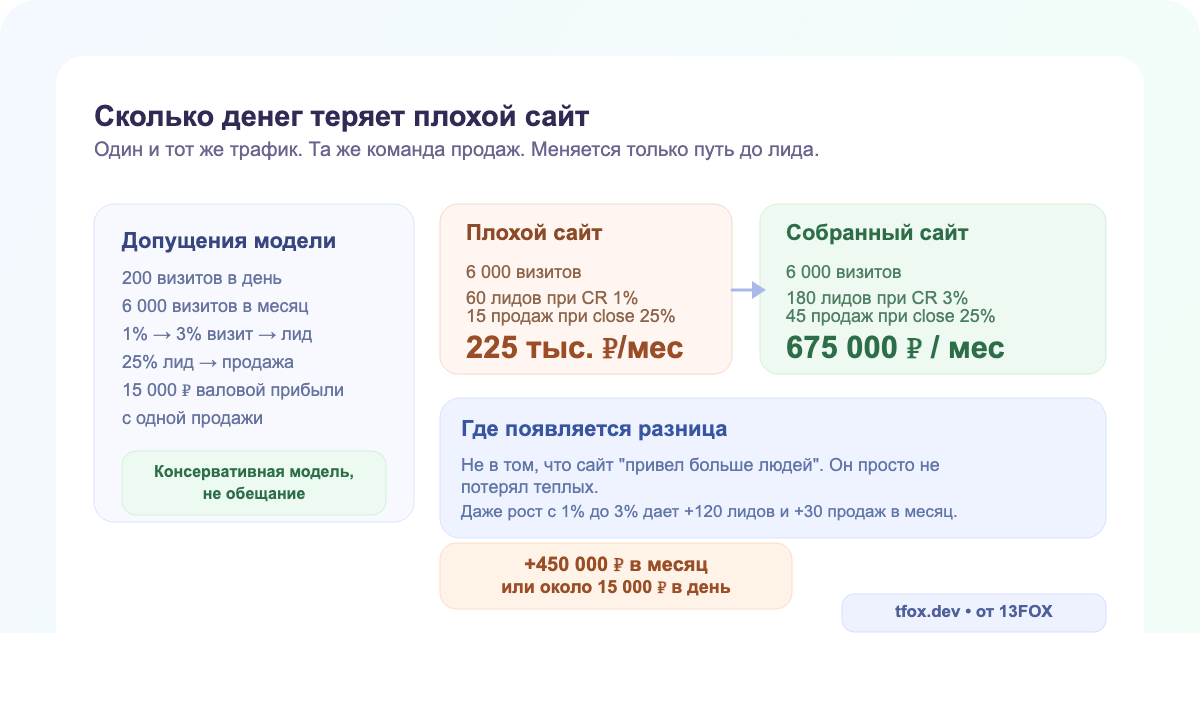Viewport: 1200px width, 720px height.
Task: Click the ruble symbol inside "225 тыс. ₽/мес"
Action: point(607,346)
